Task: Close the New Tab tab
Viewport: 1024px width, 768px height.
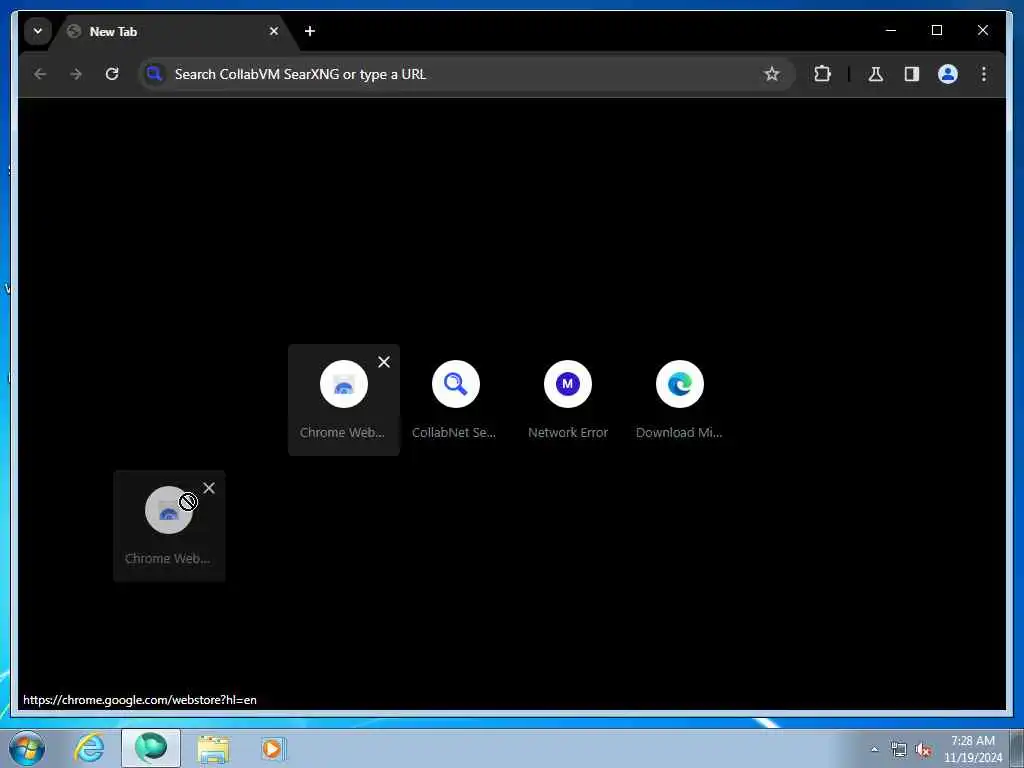Action: click(274, 31)
